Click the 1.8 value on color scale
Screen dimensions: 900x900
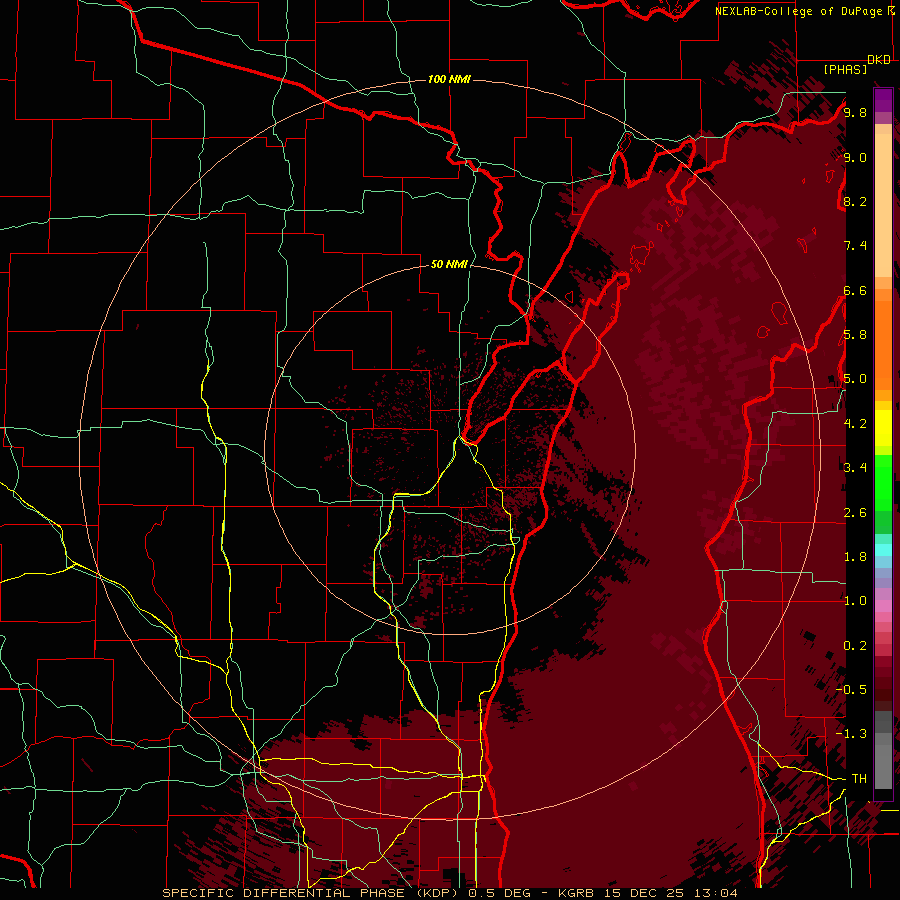(x=855, y=557)
